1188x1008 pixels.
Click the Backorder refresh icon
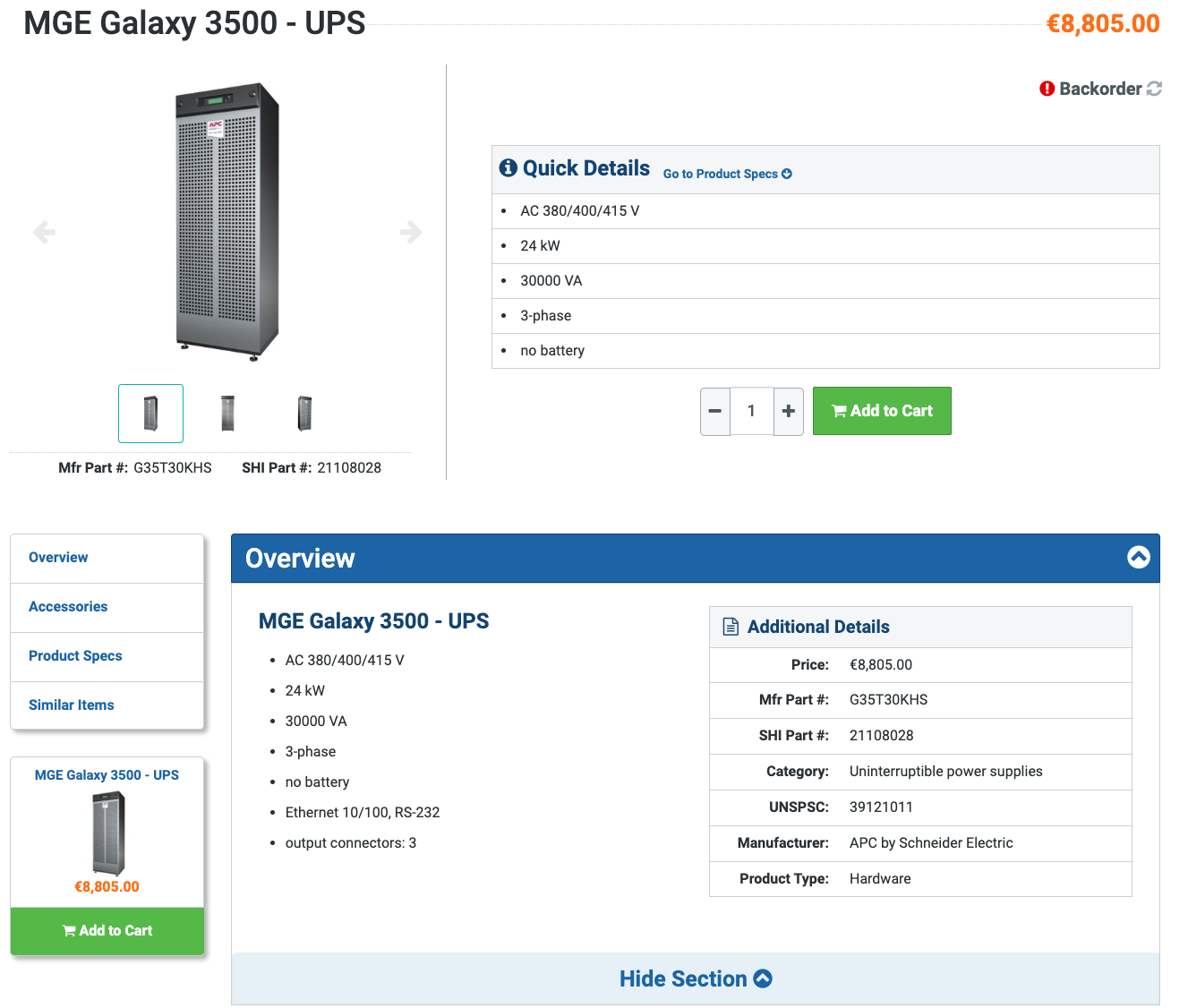pos(1154,89)
